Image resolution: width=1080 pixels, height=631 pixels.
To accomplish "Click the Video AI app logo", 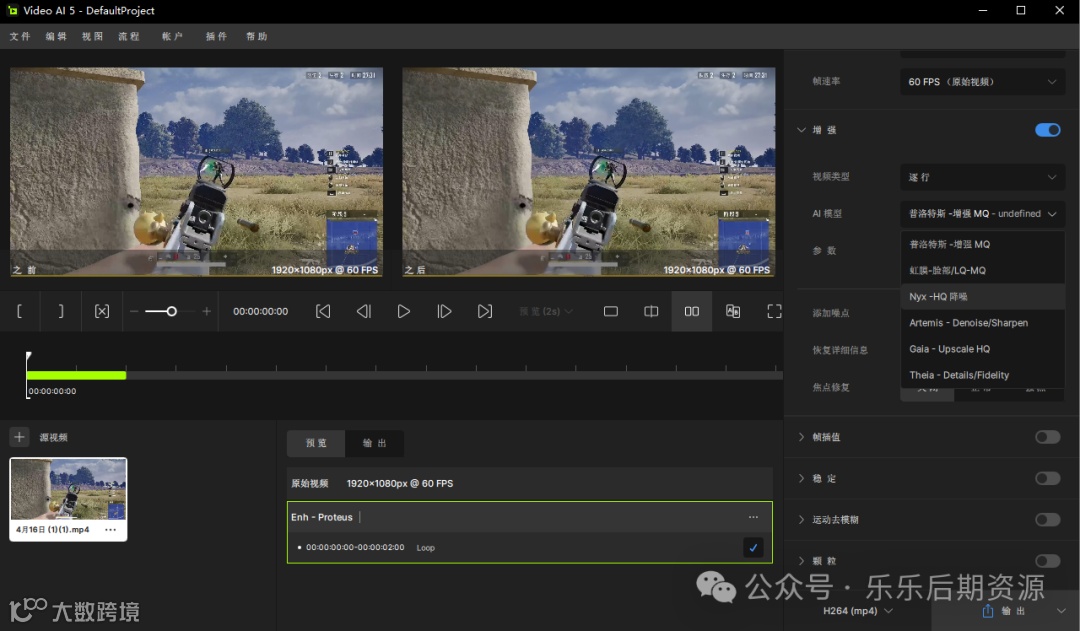I will (12, 10).
